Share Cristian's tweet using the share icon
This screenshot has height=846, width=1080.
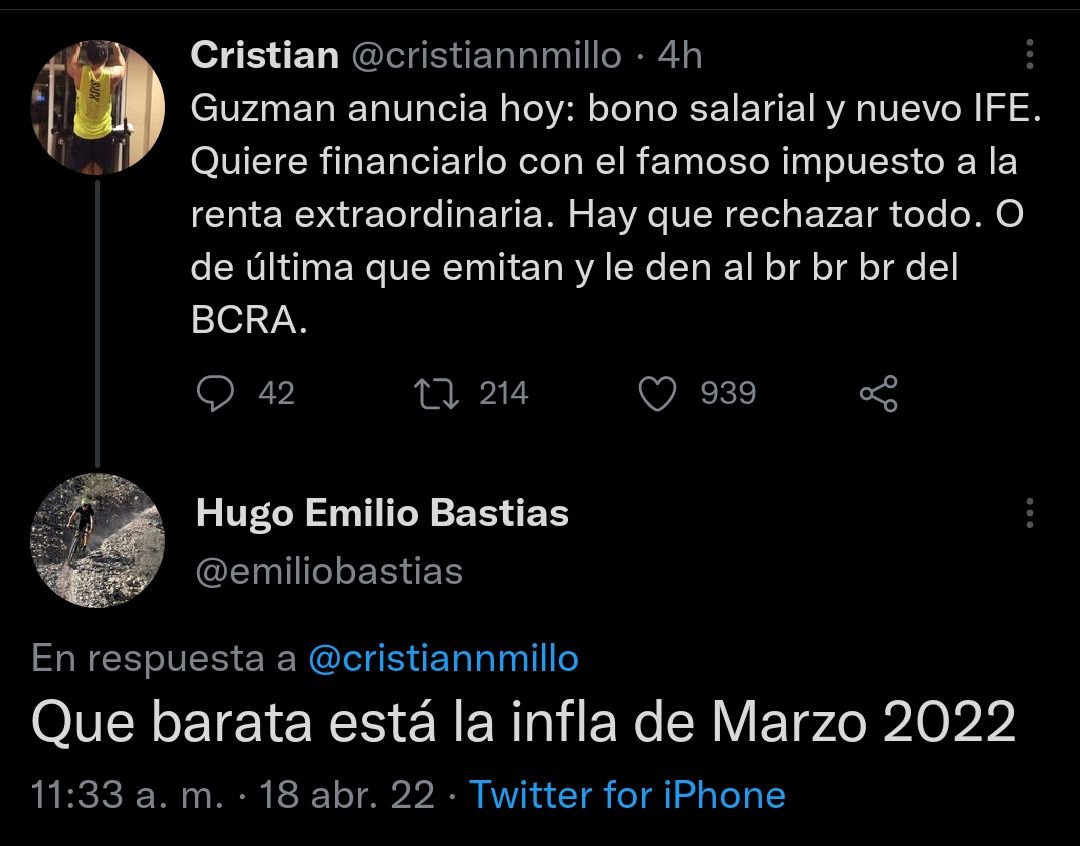[x=879, y=393]
